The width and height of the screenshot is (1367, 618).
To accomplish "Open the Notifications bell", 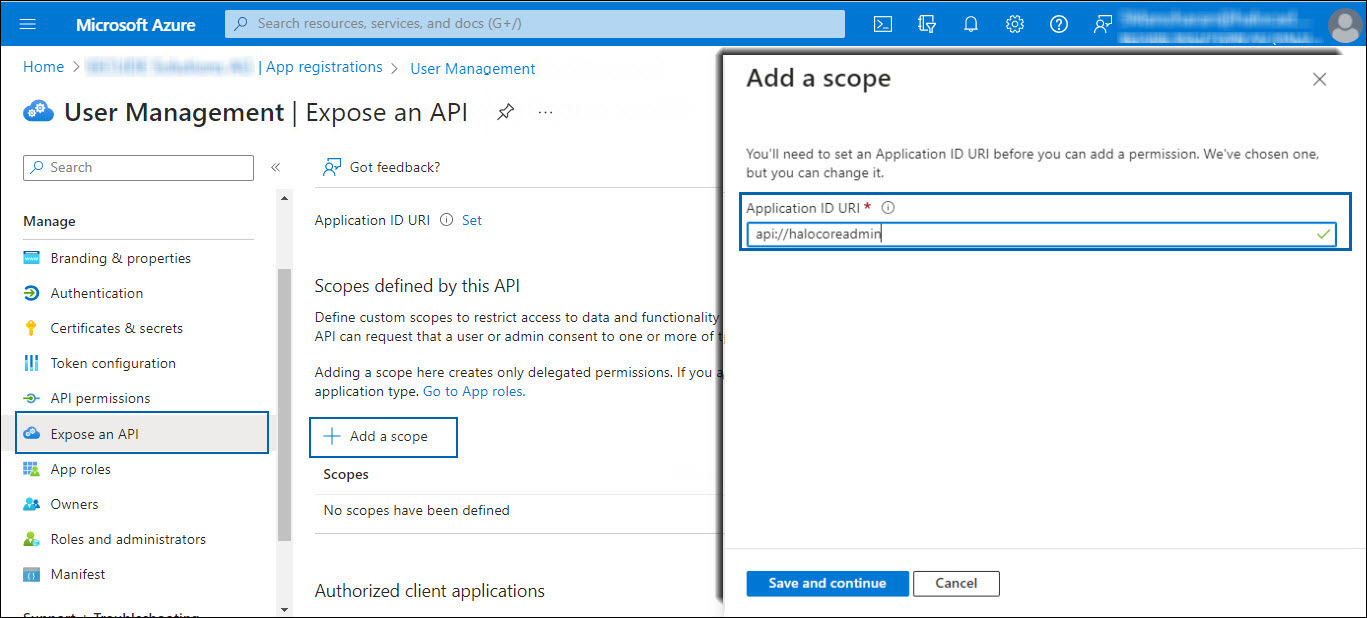I will tap(970, 23).
